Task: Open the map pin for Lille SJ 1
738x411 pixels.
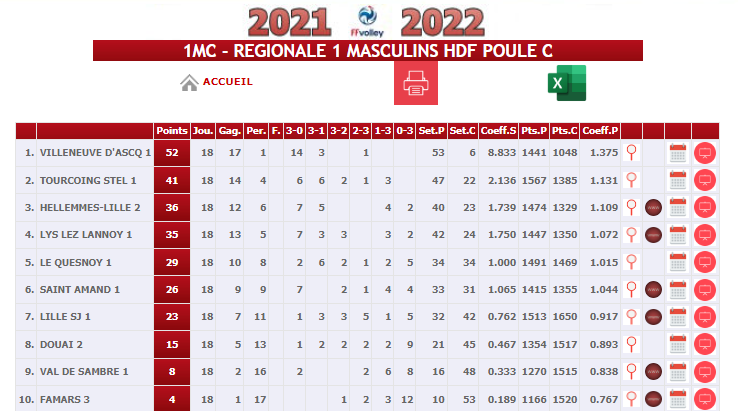Action: [x=632, y=316]
